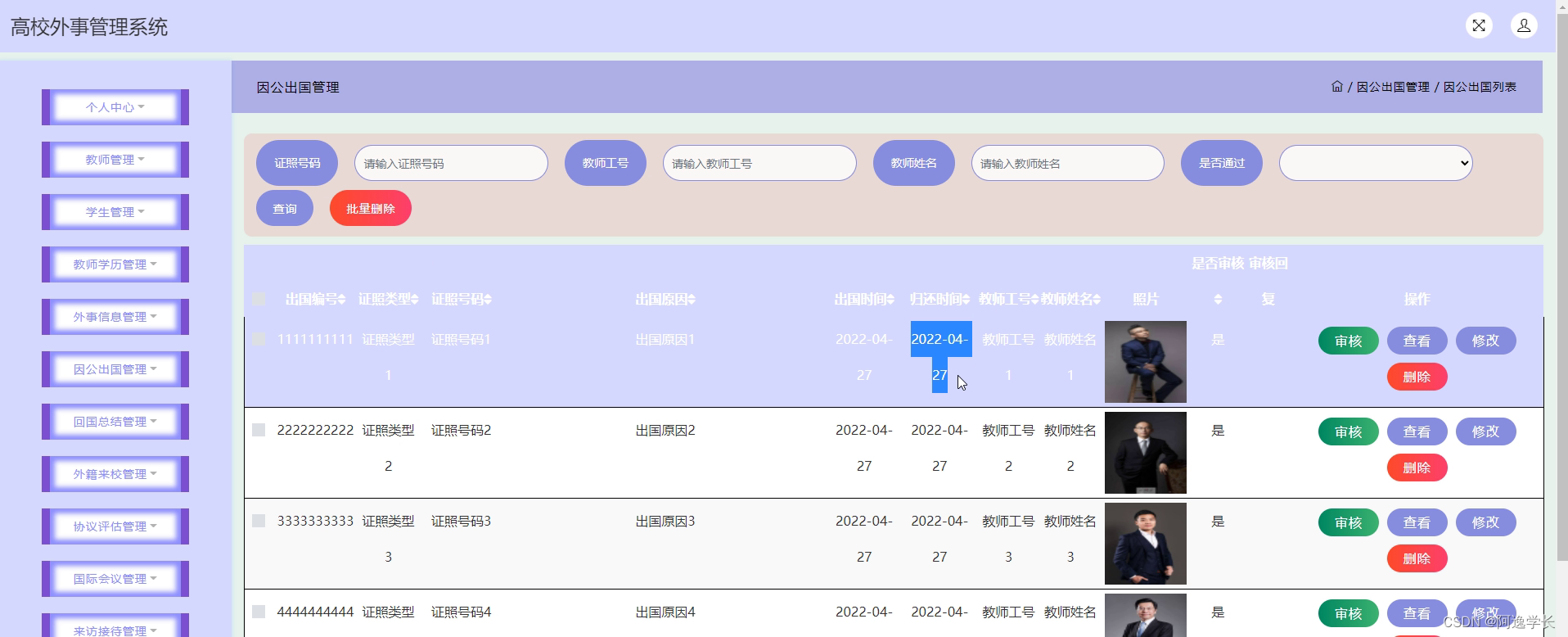Click 查看 for row 1111111111

[x=1417, y=341]
